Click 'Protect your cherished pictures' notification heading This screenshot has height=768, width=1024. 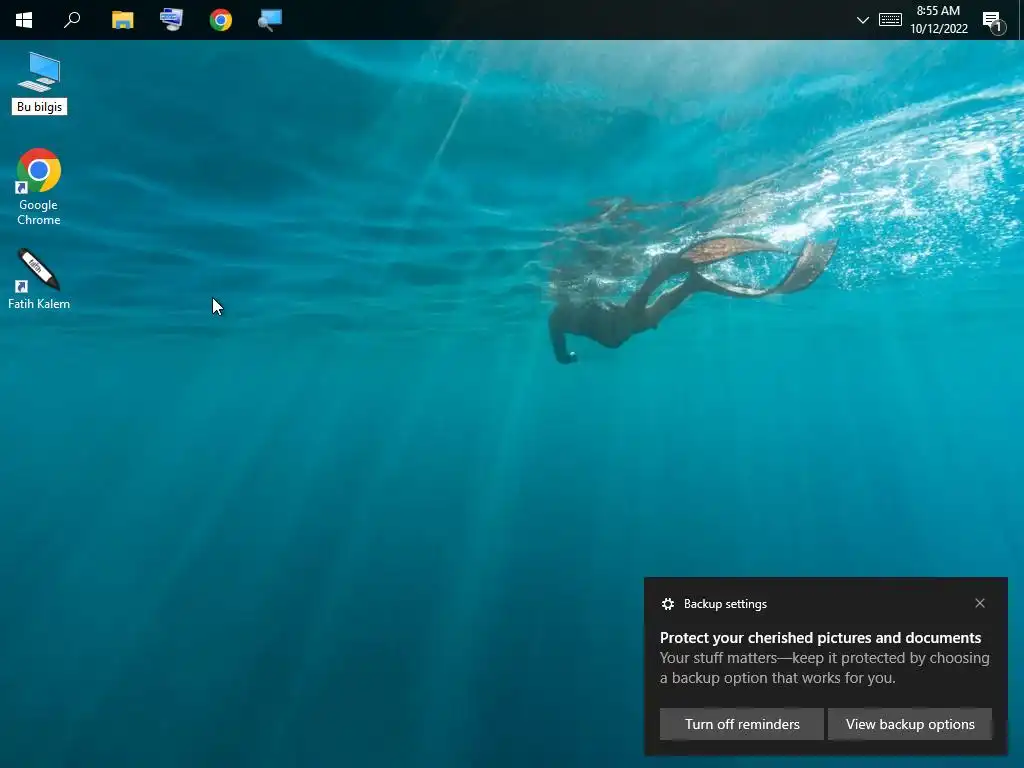pos(820,637)
